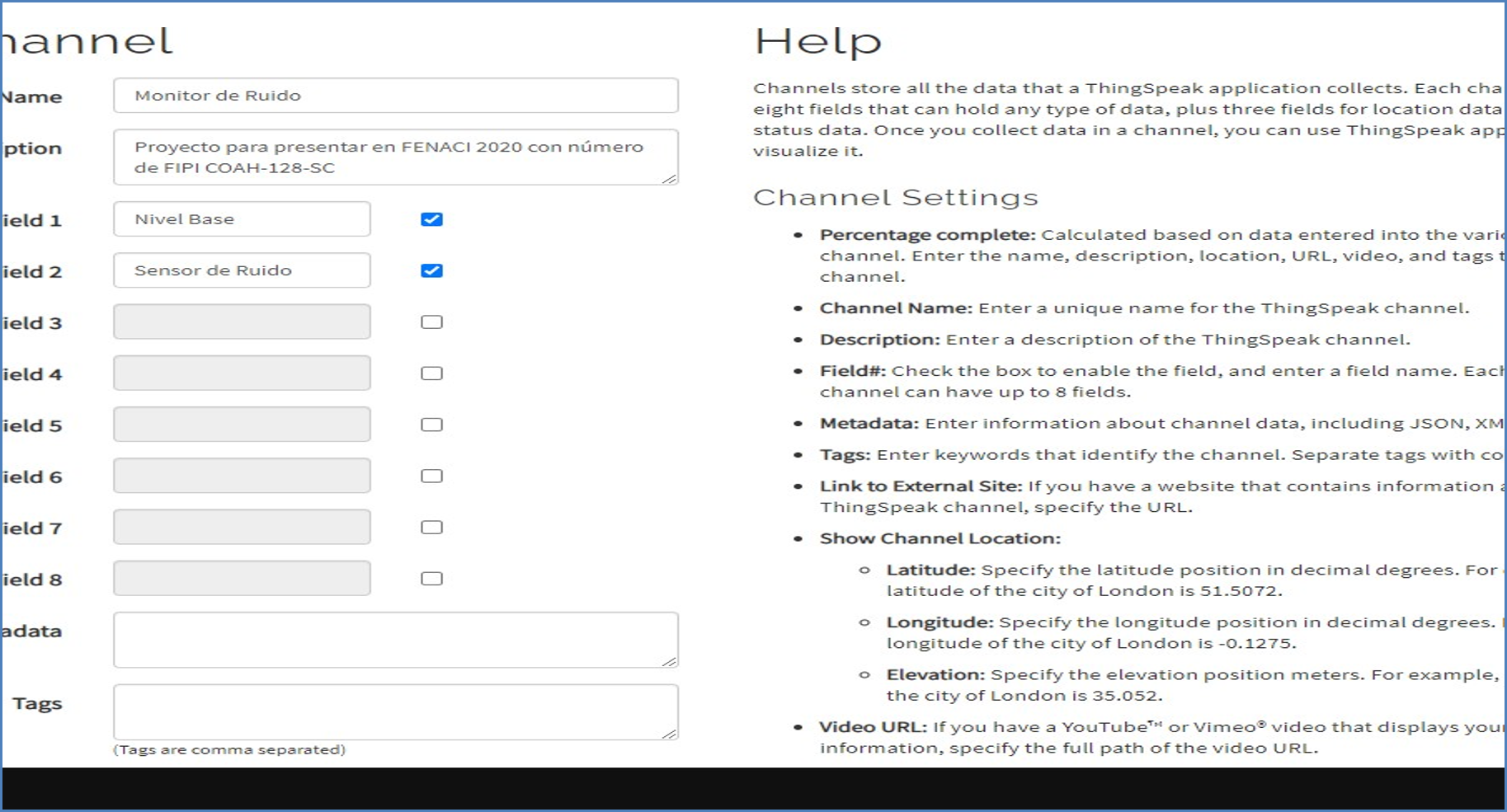The width and height of the screenshot is (1507, 812).
Task: Click the 'Tags' form label
Action: [x=37, y=704]
